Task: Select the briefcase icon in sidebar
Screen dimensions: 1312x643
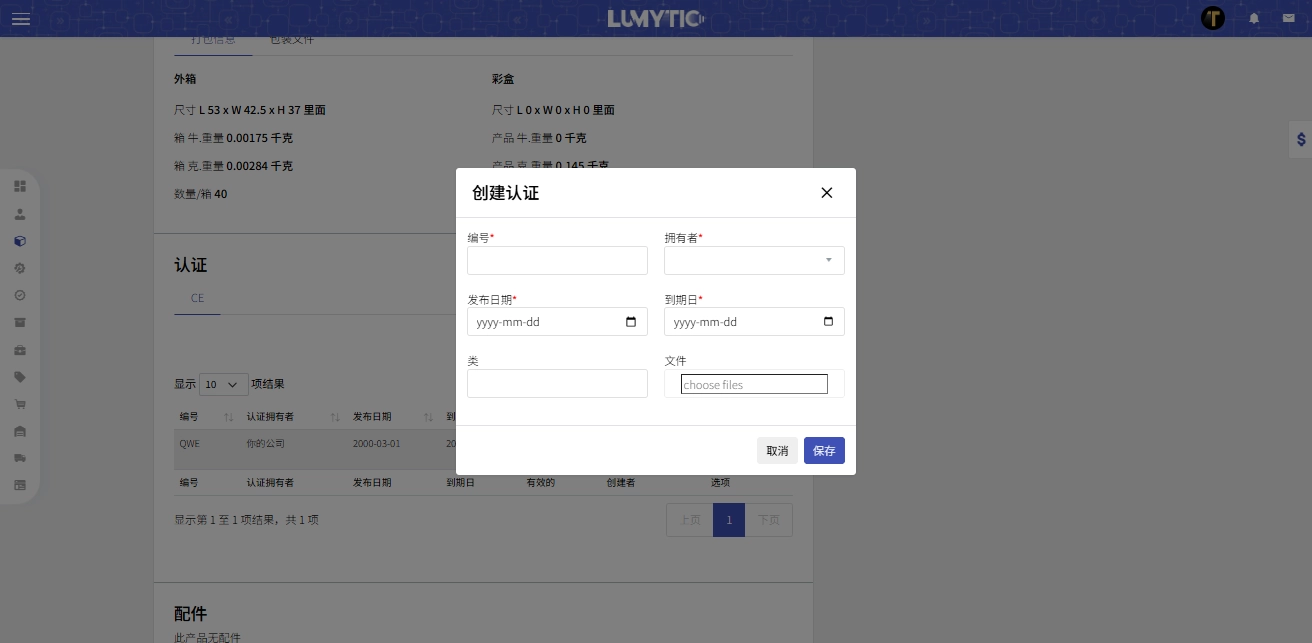Action: pos(20,350)
